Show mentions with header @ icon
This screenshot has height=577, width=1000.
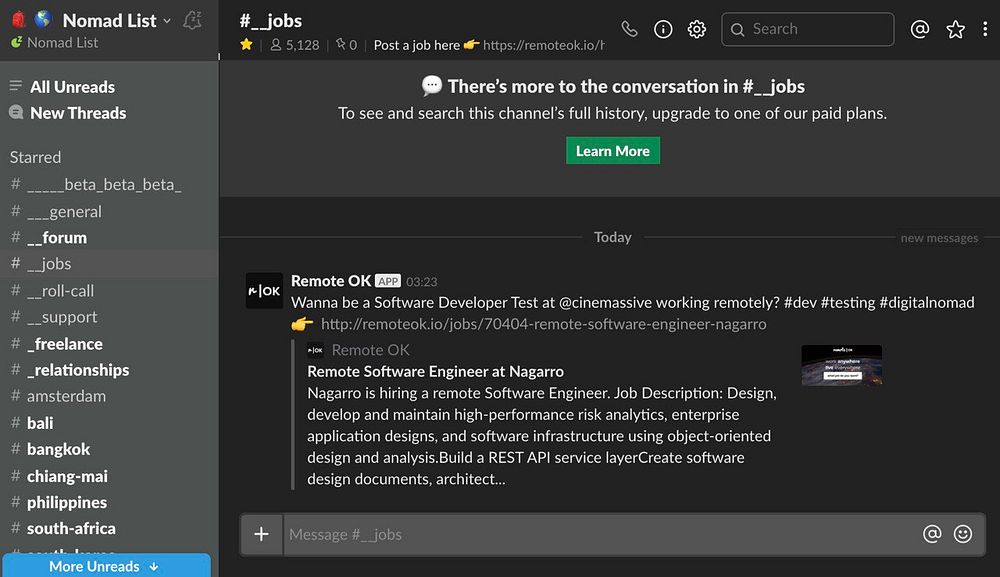[x=920, y=29]
